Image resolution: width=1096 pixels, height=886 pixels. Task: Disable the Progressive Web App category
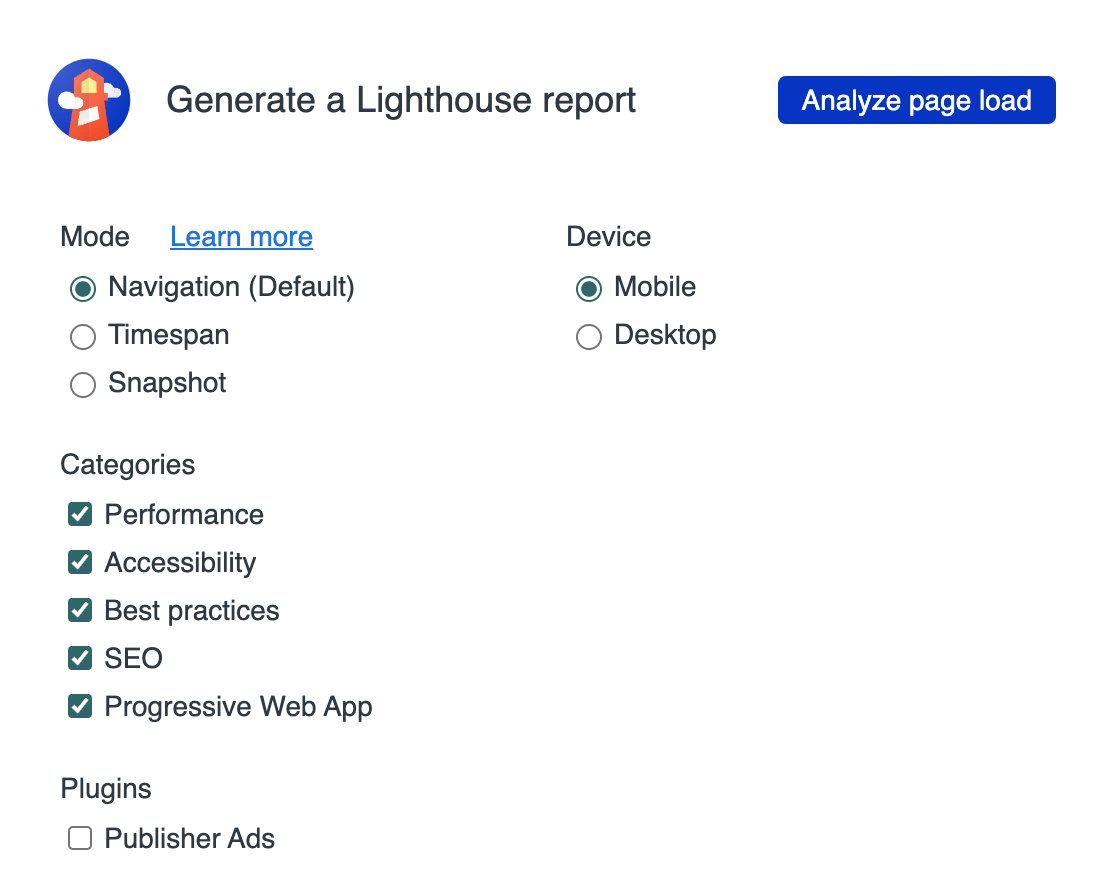click(79, 706)
